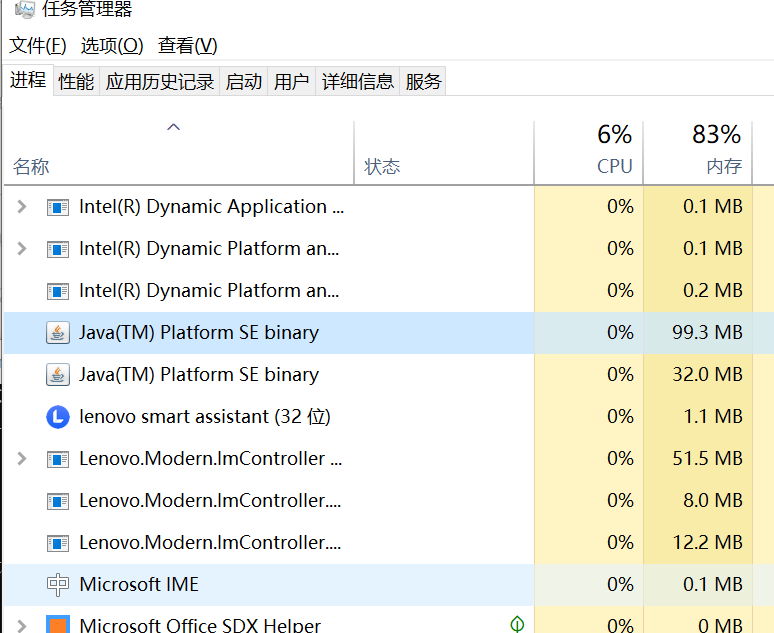The width and height of the screenshot is (774, 633).
Task: Expand the Intel(R) Dynamic Application process
Action: [x=22, y=206]
